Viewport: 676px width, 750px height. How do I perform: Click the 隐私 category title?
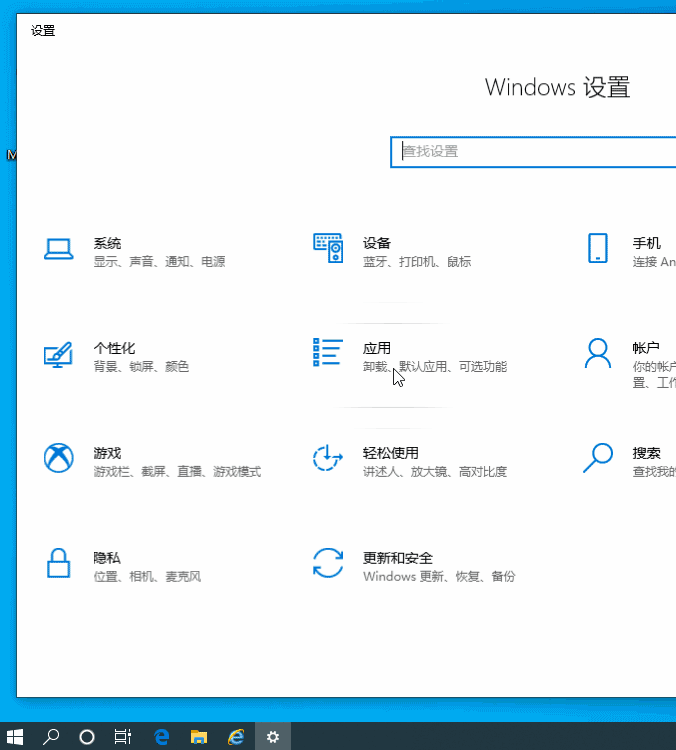pyautogui.click(x=107, y=558)
